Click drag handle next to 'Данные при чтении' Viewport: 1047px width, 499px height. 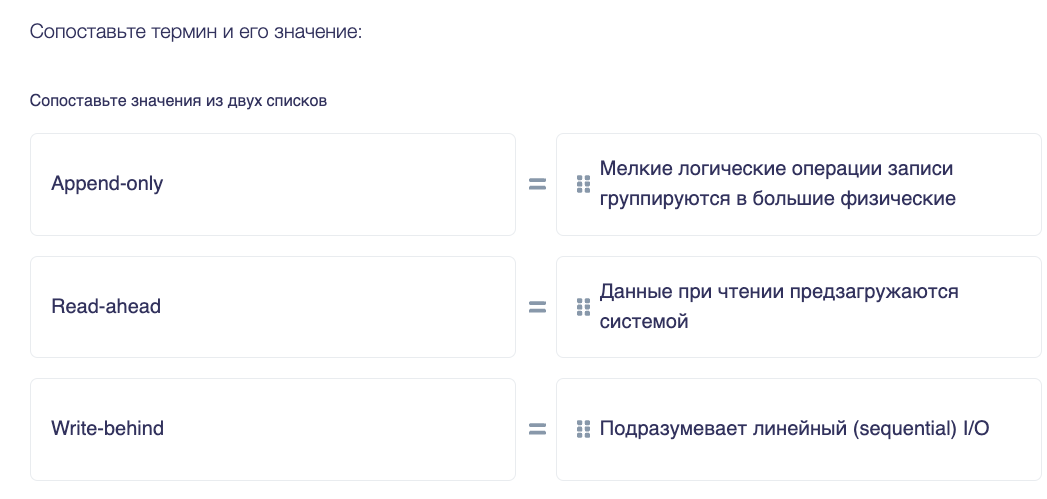pos(583,307)
